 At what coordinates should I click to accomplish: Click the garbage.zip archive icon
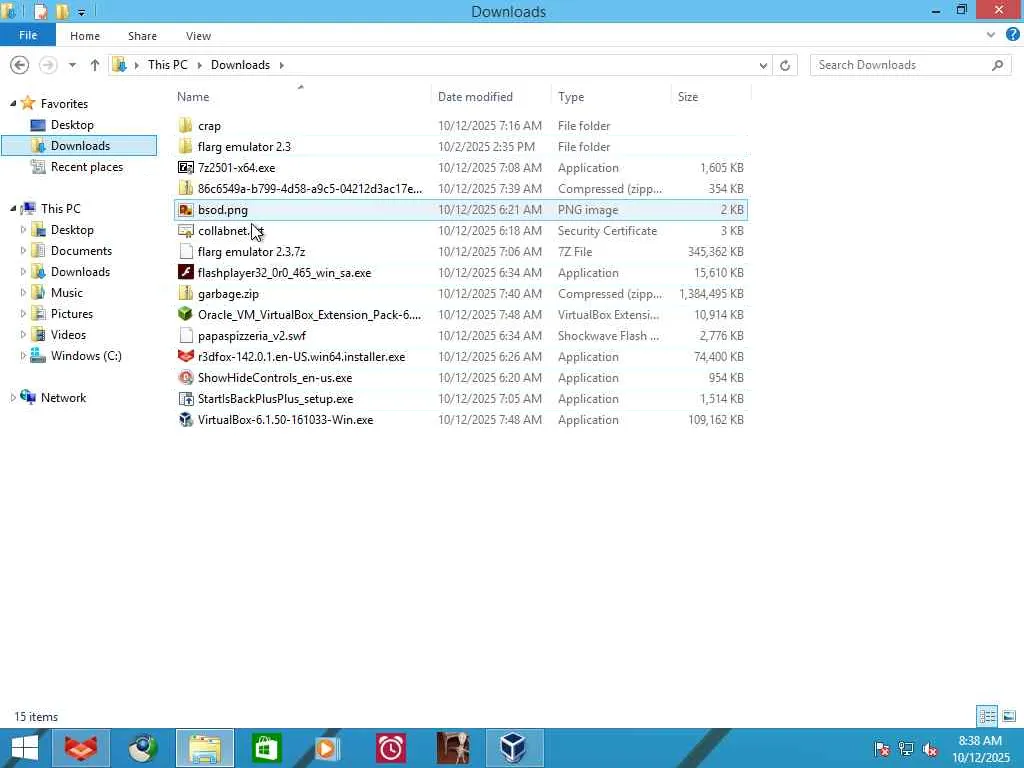tap(185, 294)
